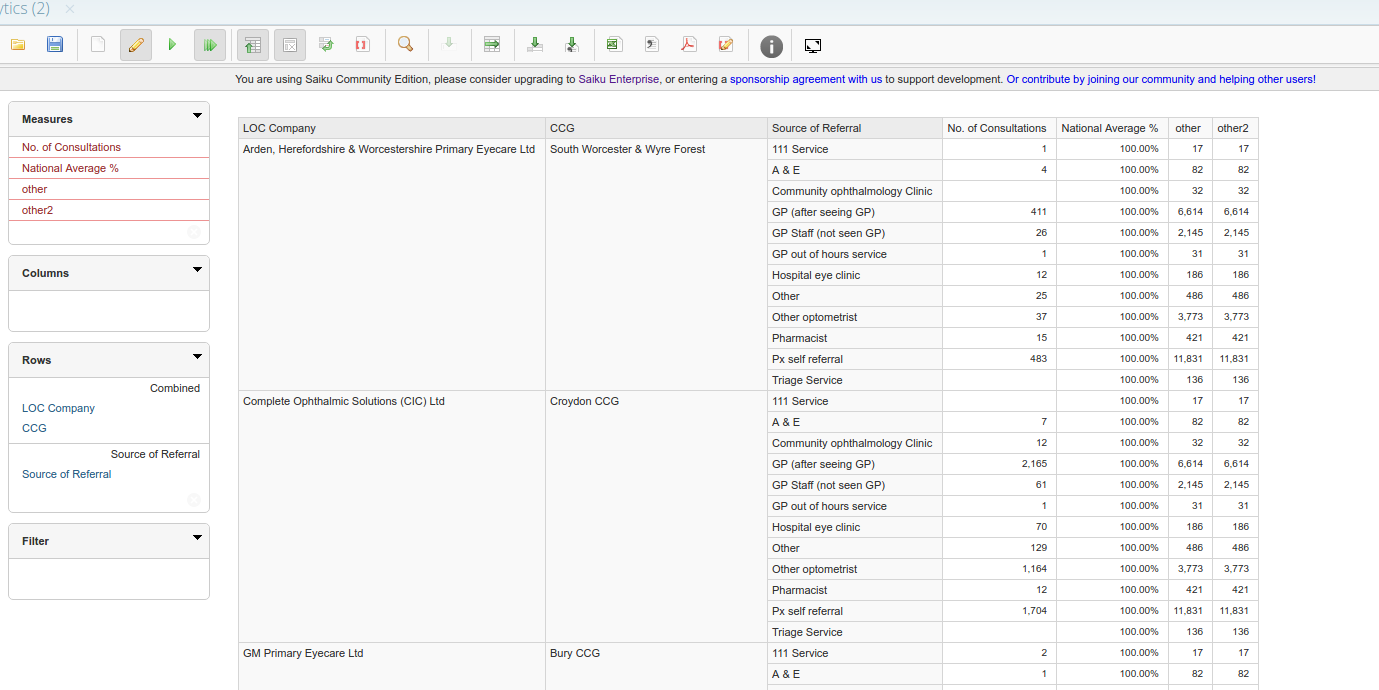Click the empty Columns drop area
The height and width of the screenshot is (690, 1379).
click(109, 310)
